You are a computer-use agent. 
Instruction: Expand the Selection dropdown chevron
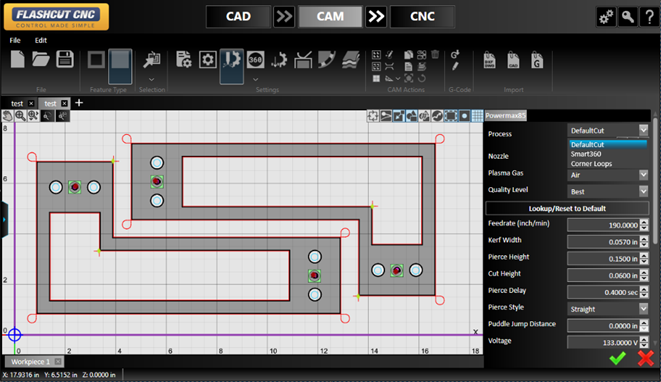coord(151,79)
